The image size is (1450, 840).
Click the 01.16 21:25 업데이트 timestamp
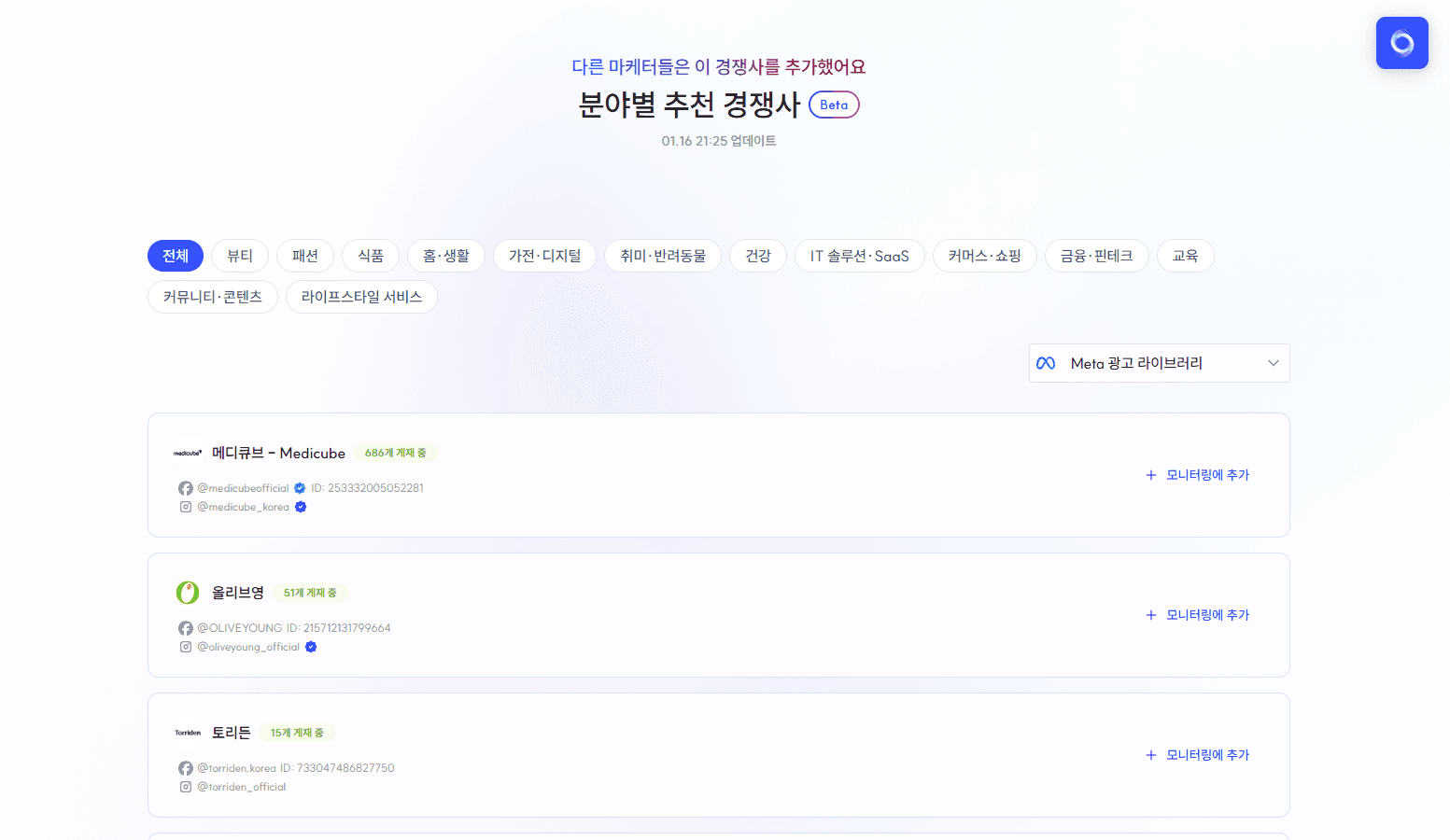pyautogui.click(x=719, y=141)
